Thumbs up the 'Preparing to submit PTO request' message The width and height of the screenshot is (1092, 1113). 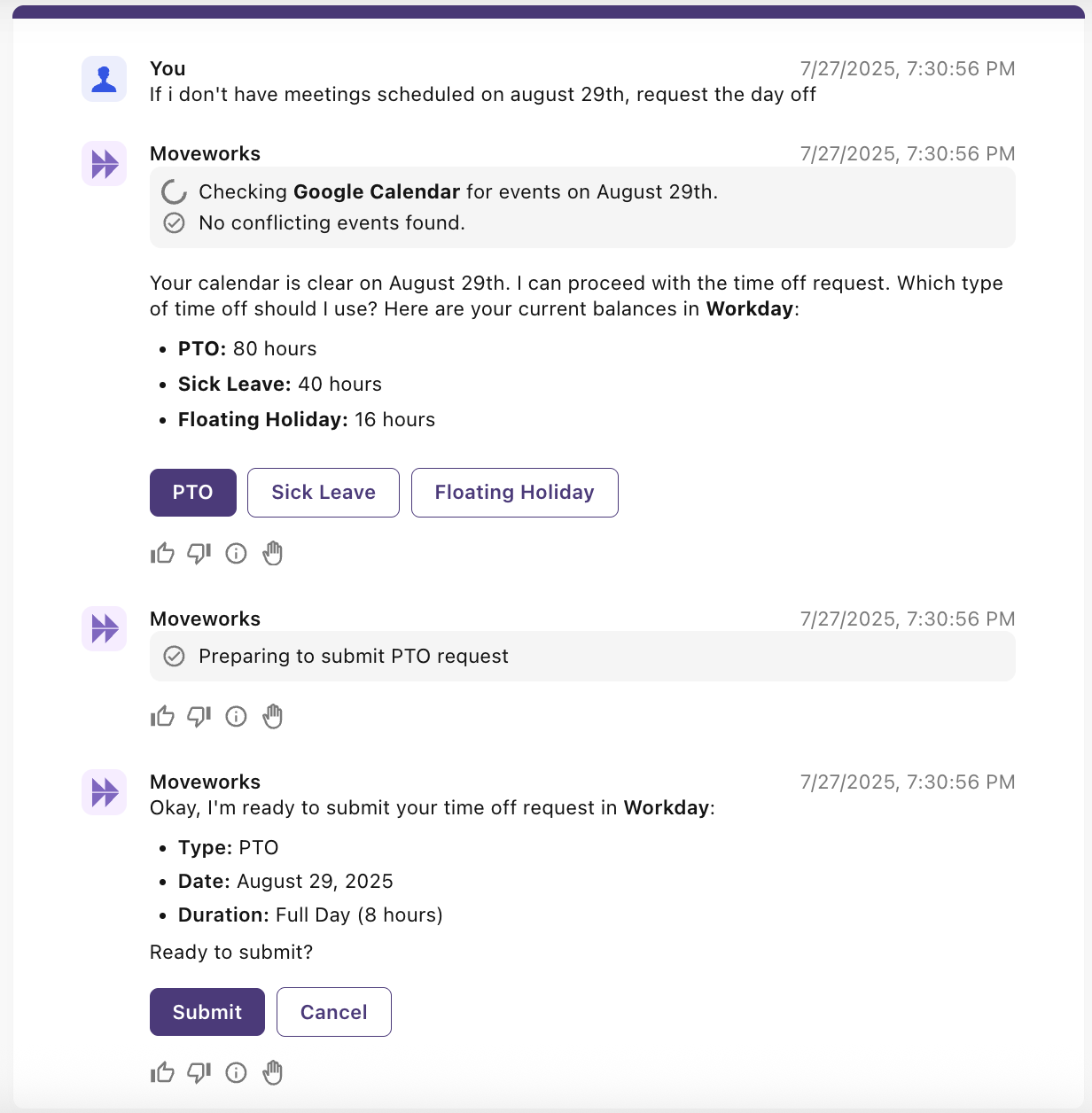click(x=163, y=716)
